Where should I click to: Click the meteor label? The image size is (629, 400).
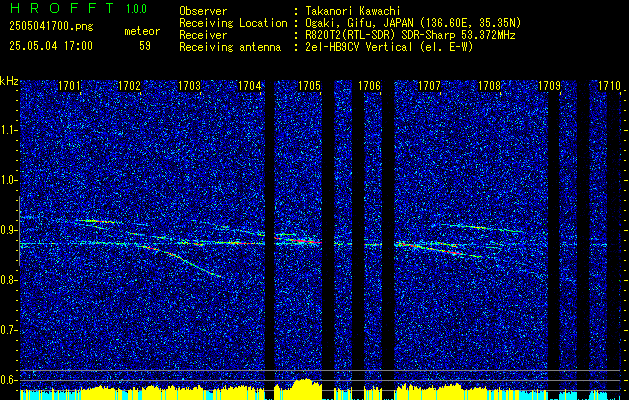tap(142, 31)
